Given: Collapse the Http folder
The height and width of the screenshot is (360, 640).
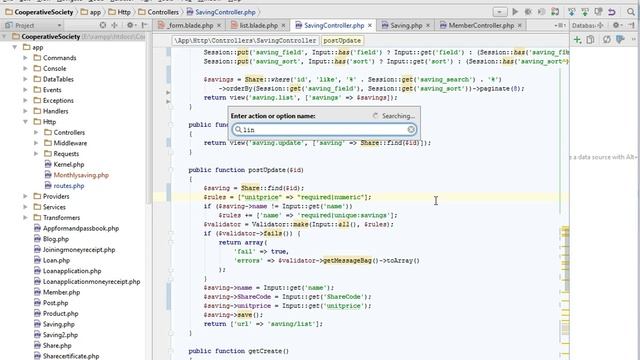Looking at the screenshot, I should (25, 122).
